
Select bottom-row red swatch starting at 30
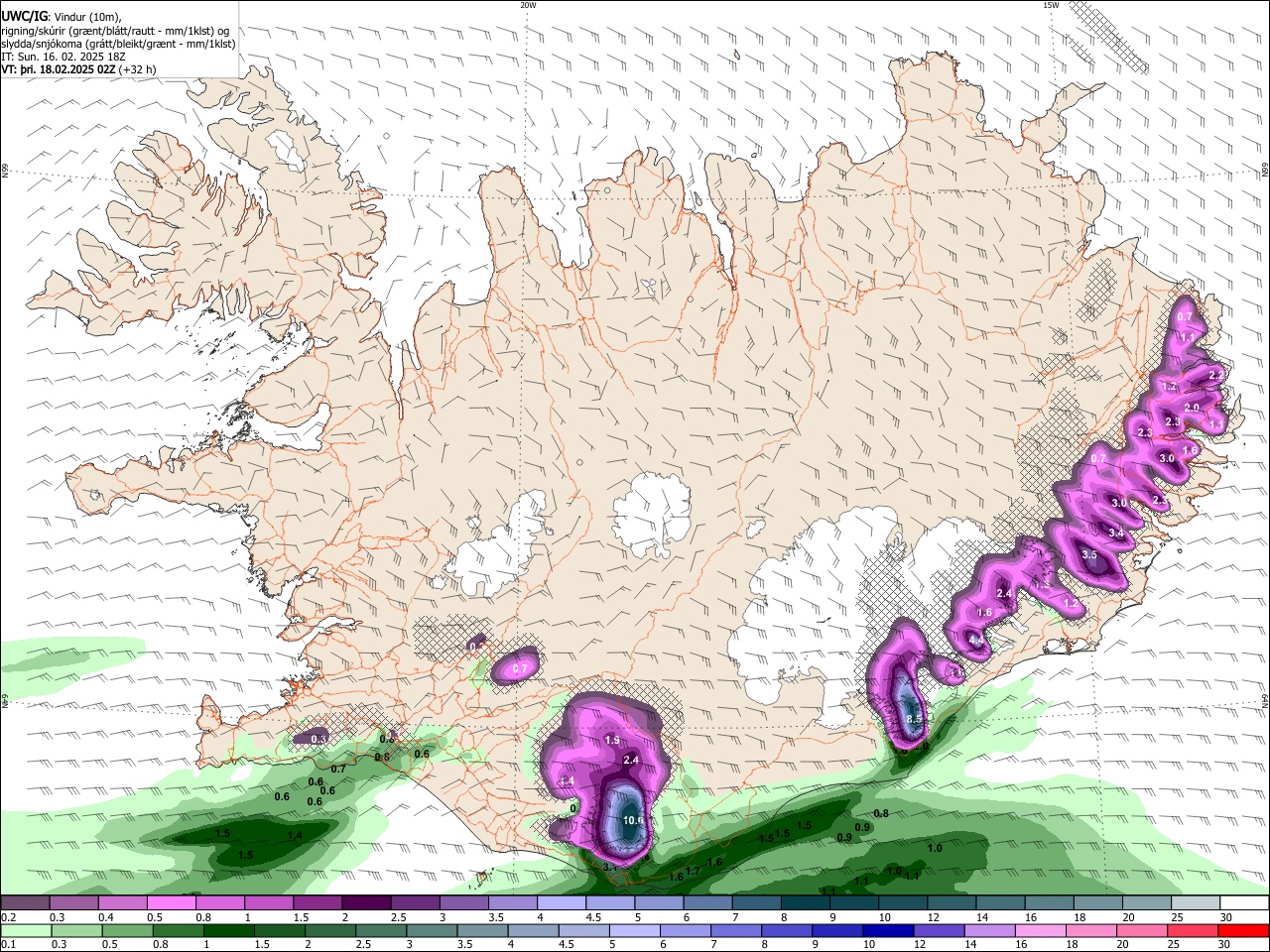click(x=1243, y=931)
